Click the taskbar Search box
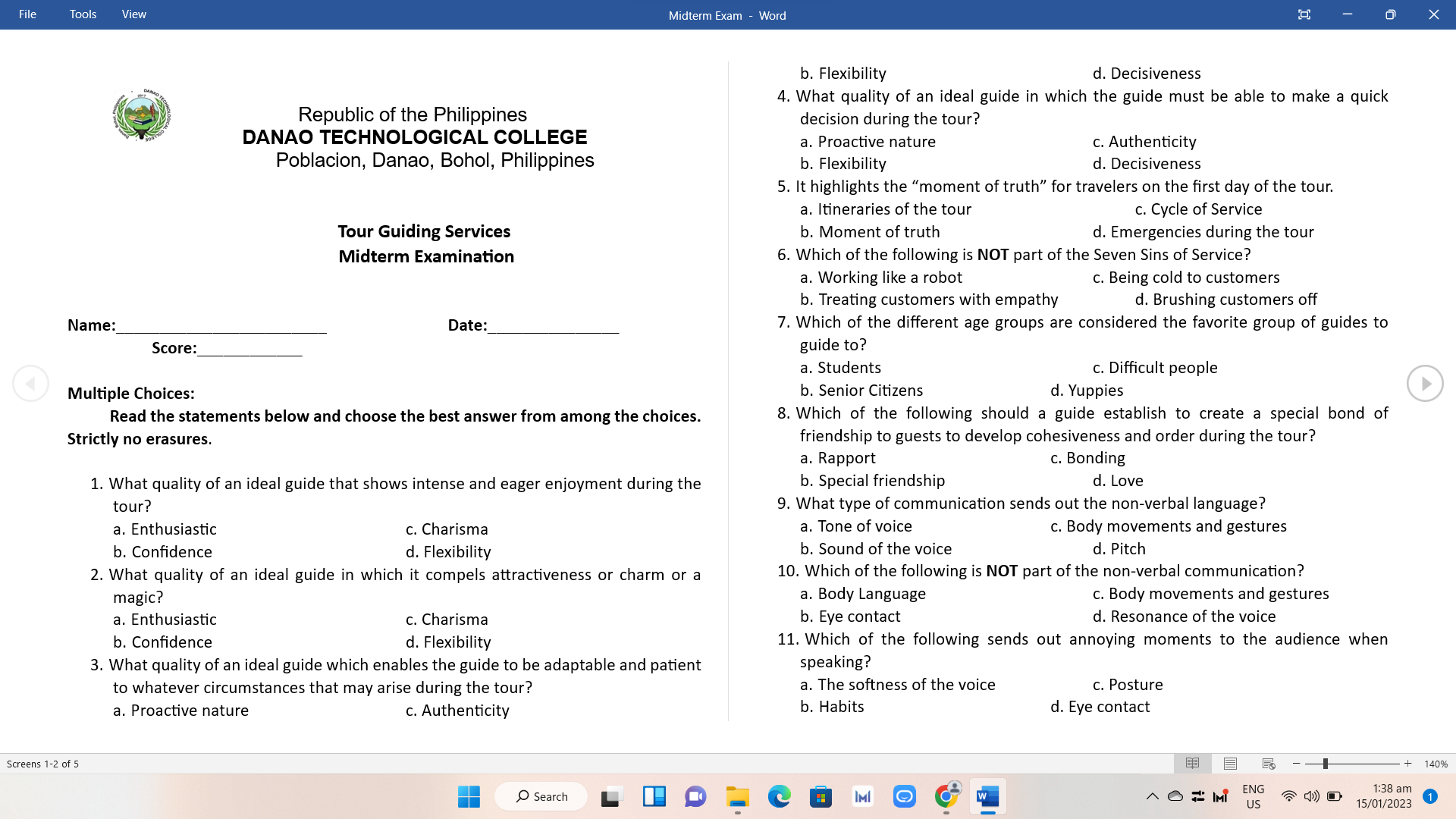1456x819 pixels. coord(541,796)
